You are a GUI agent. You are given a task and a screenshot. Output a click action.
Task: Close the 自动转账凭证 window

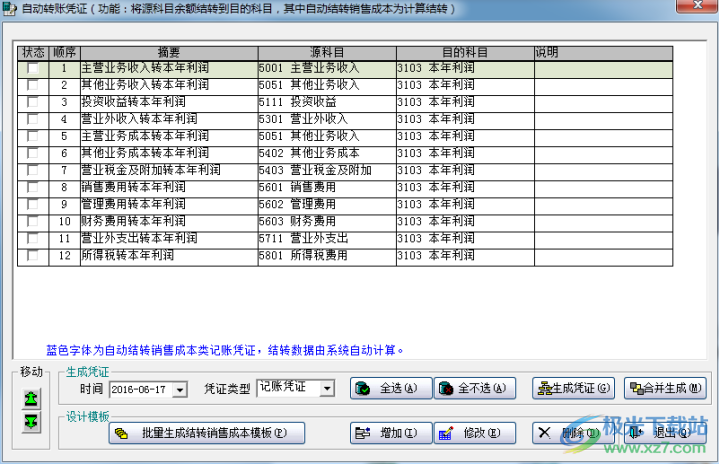pos(697,5)
